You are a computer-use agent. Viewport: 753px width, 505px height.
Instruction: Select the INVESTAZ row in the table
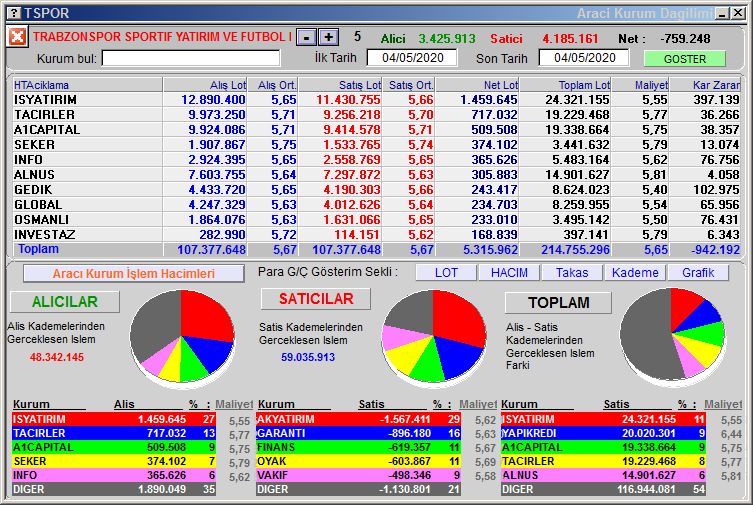click(x=376, y=234)
